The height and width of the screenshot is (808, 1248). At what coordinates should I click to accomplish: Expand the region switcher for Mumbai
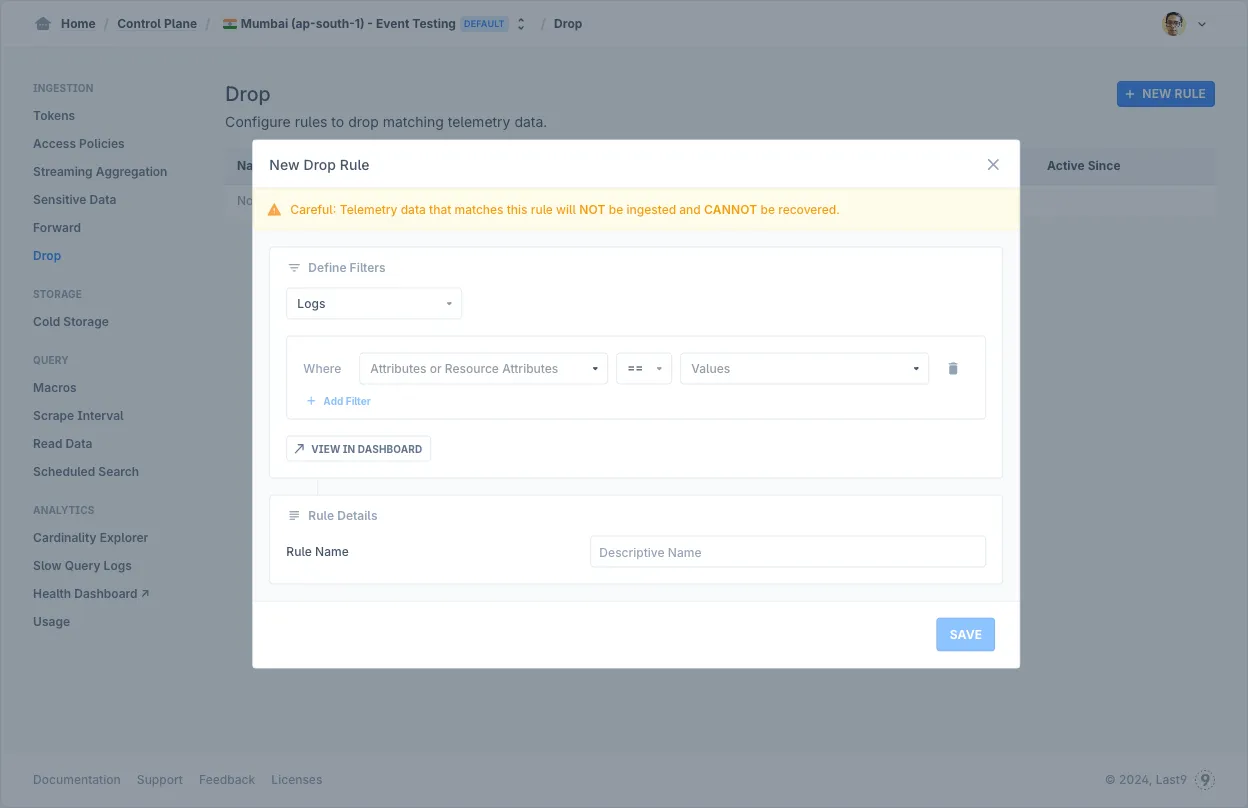pos(521,24)
